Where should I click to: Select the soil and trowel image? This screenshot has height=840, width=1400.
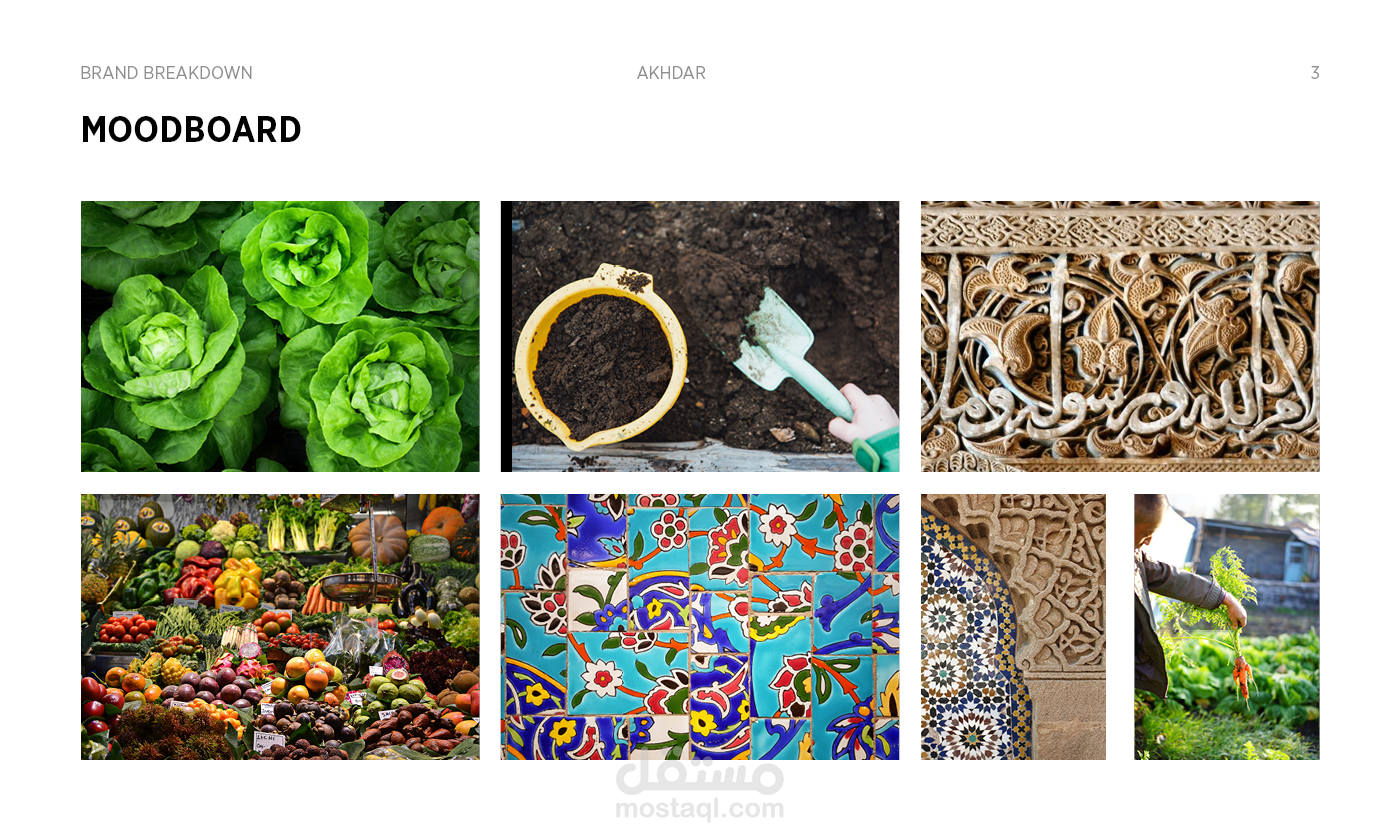[700, 336]
